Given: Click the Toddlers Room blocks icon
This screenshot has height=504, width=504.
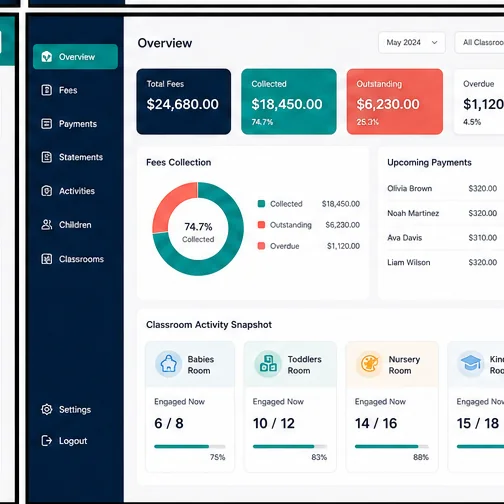Looking at the screenshot, I should 268,364.
